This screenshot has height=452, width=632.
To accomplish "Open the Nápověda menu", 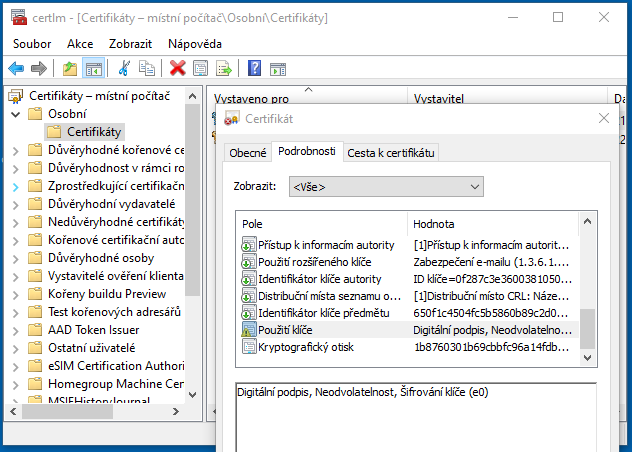I will [195, 44].
